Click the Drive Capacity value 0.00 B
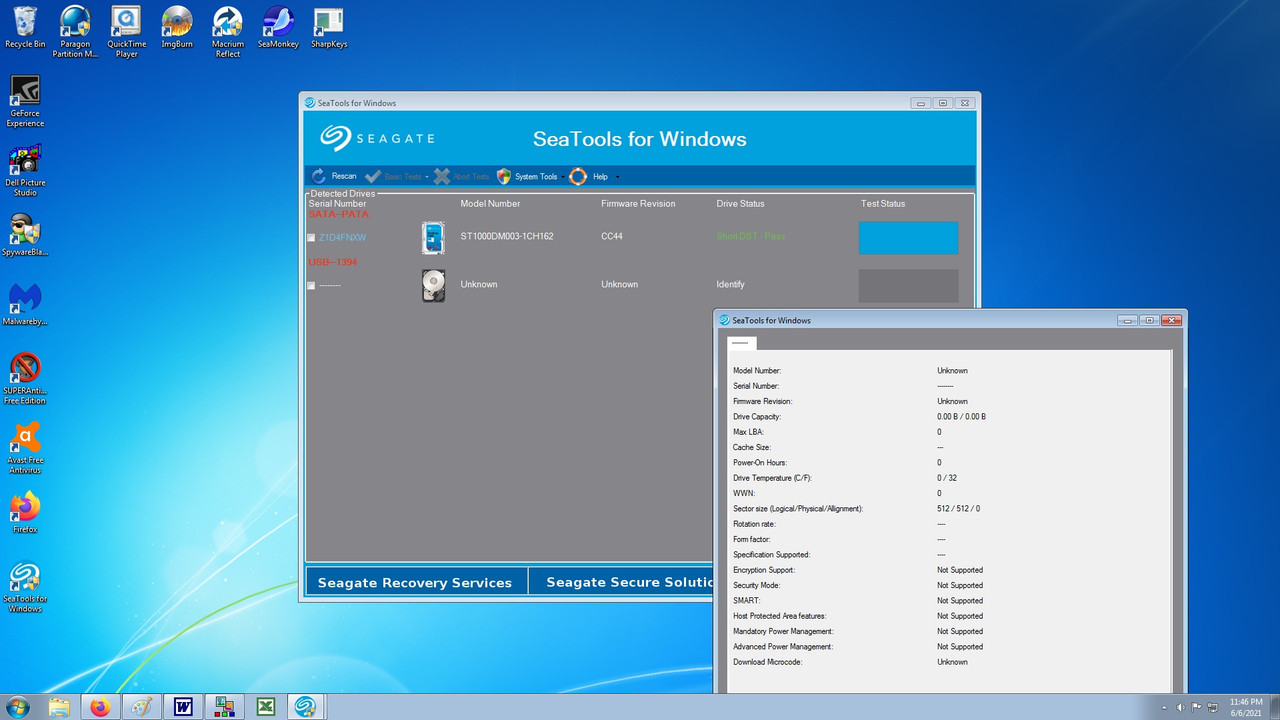Screen dimensions: 1280x720 coord(961,416)
